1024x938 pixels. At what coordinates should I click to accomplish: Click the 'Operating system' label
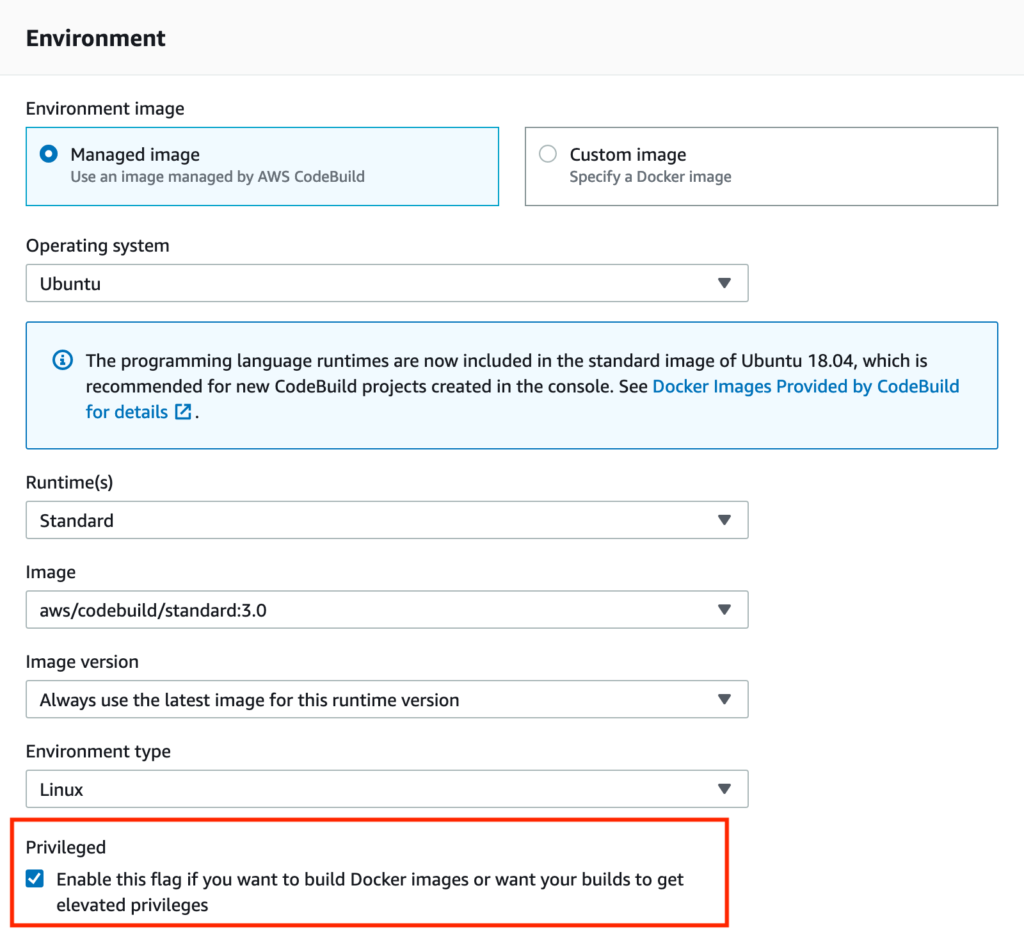coord(97,246)
